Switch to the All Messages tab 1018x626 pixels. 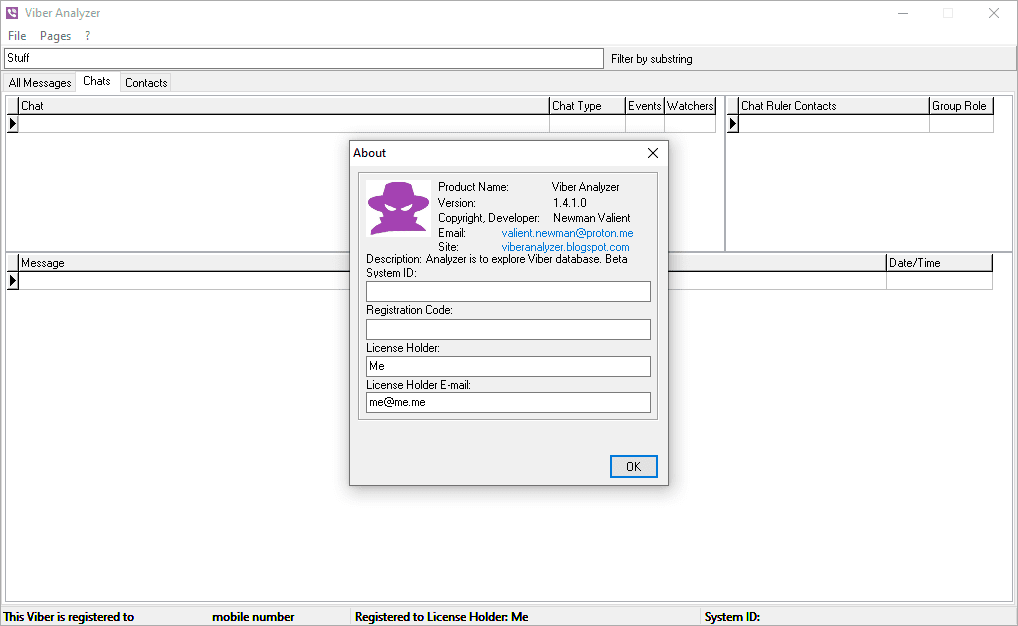[39, 82]
